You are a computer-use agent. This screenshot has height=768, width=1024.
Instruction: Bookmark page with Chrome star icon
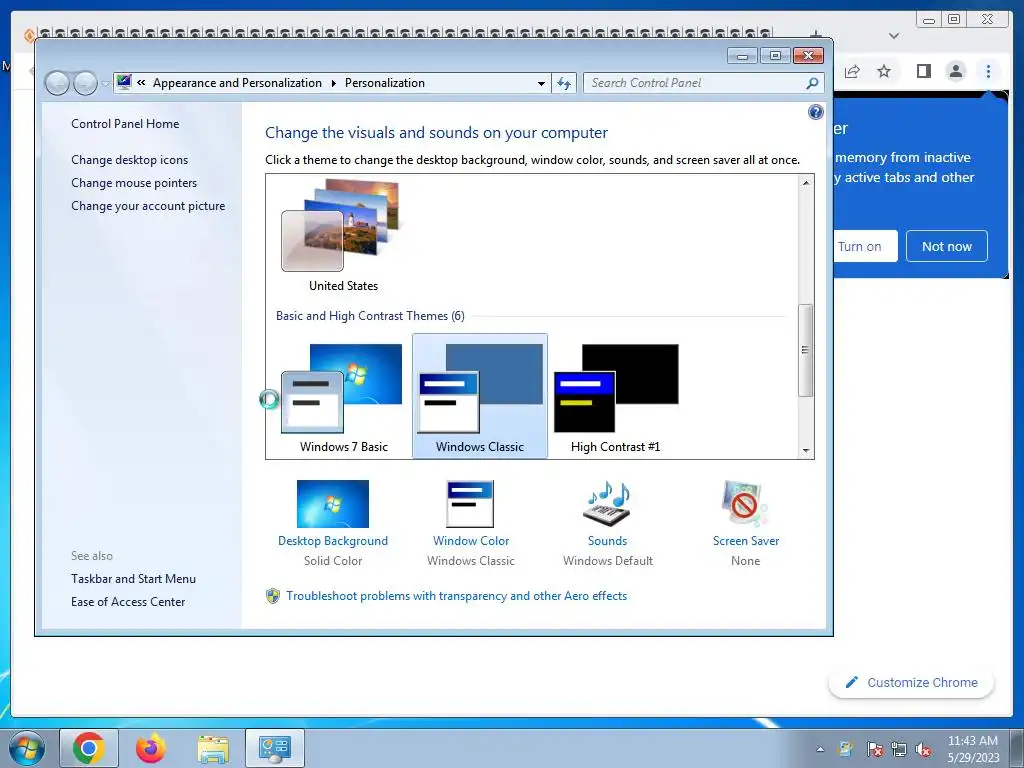click(x=884, y=71)
